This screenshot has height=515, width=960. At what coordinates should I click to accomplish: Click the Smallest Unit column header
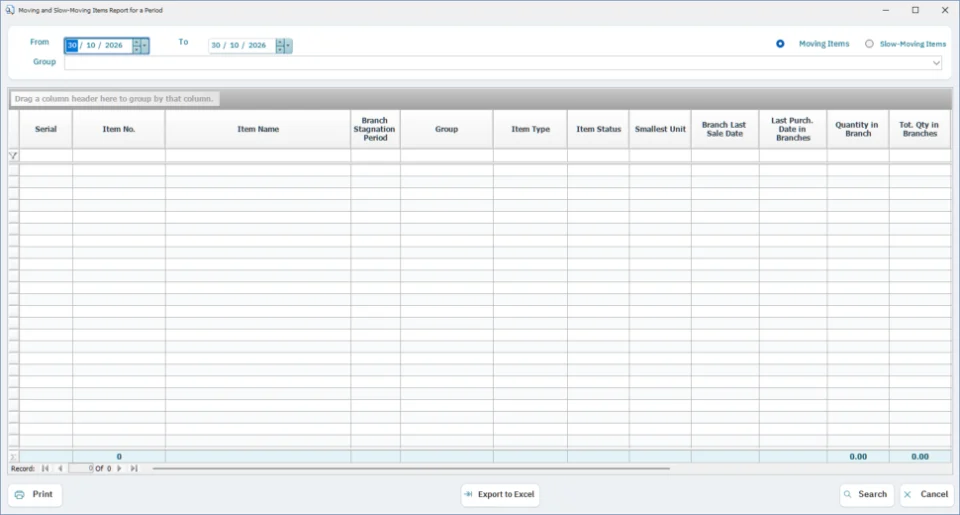(x=660, y=129)
